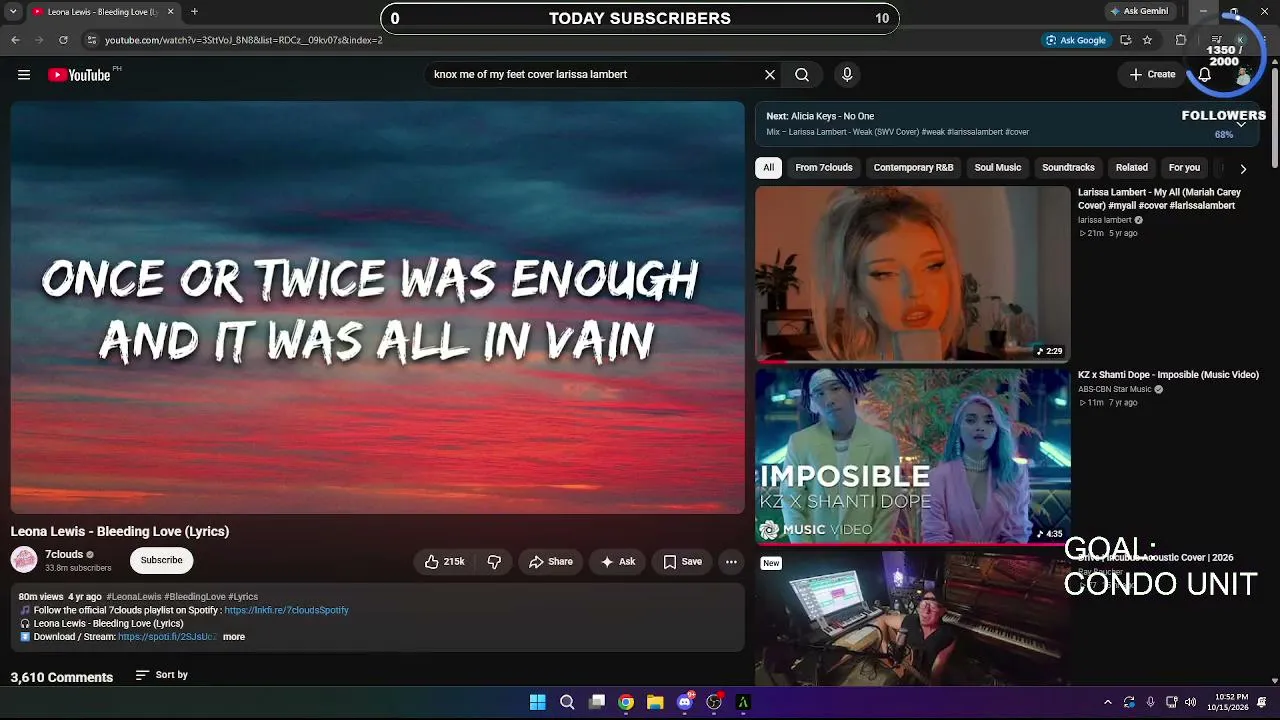Select the 'Soundtracks' filter chip
Viewport: 1280px width, 720px height.
tap(1068, 168)
